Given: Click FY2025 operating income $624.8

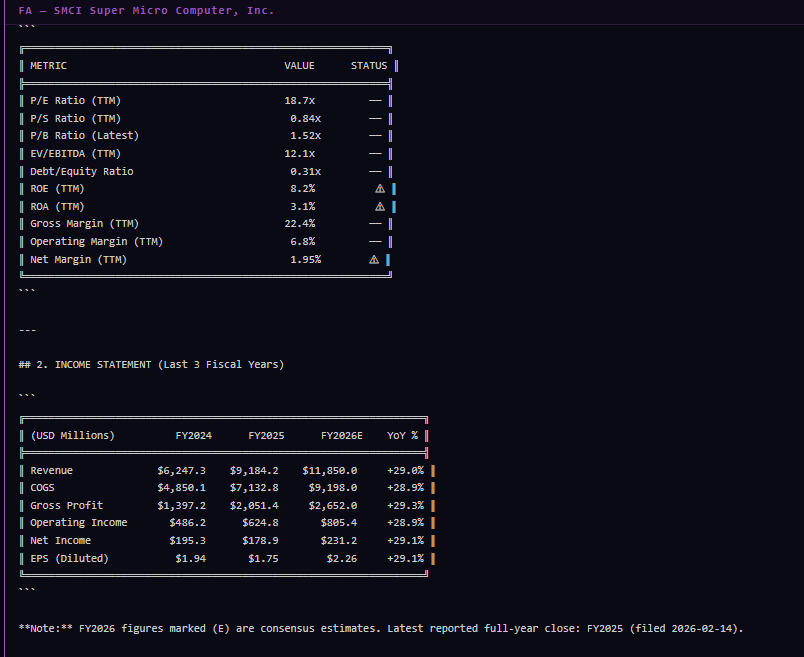Looking at the screenshot, I should (x=260, y=523).
